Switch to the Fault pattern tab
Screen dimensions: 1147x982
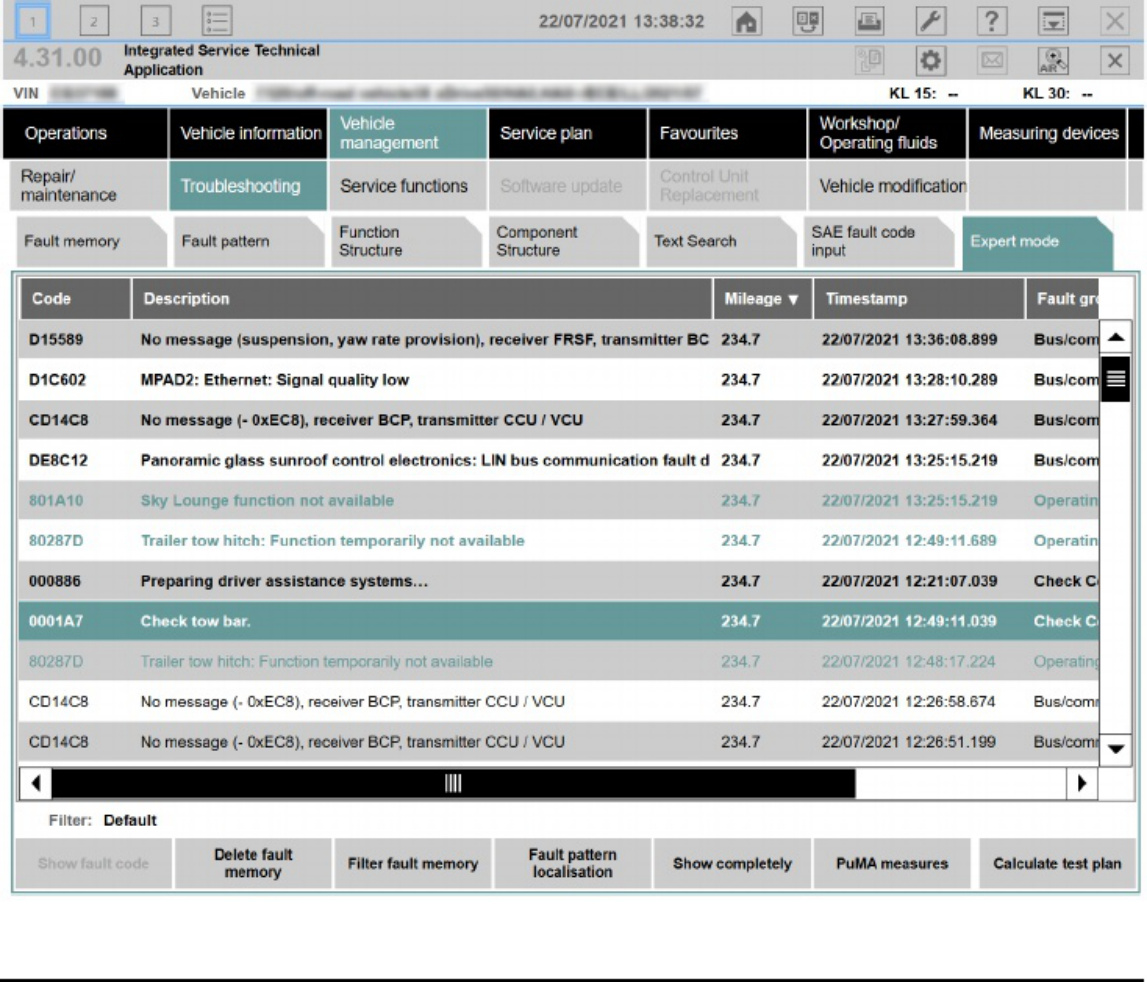click(249, 241)
